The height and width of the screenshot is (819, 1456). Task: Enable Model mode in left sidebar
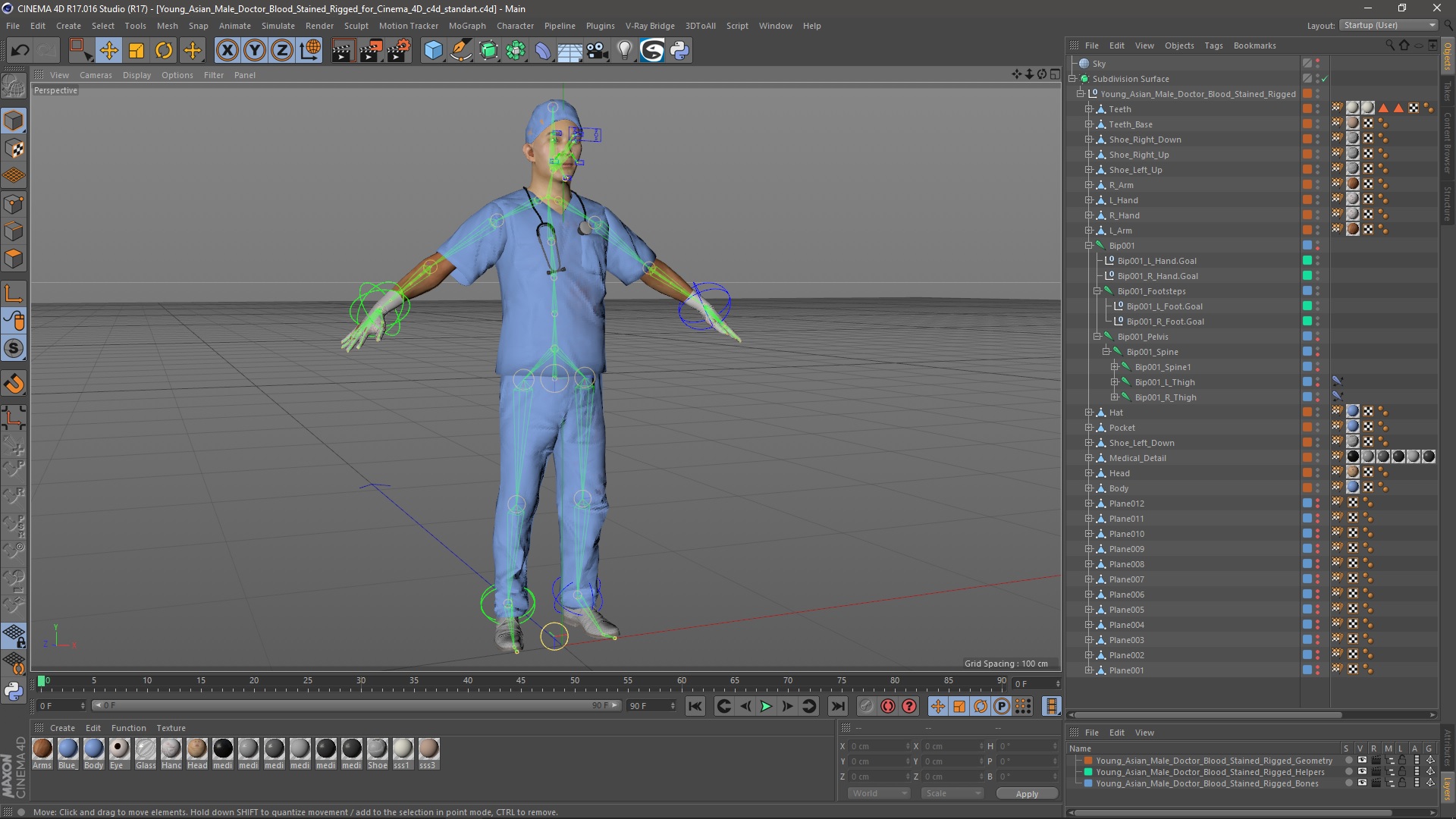coord(14,121)
